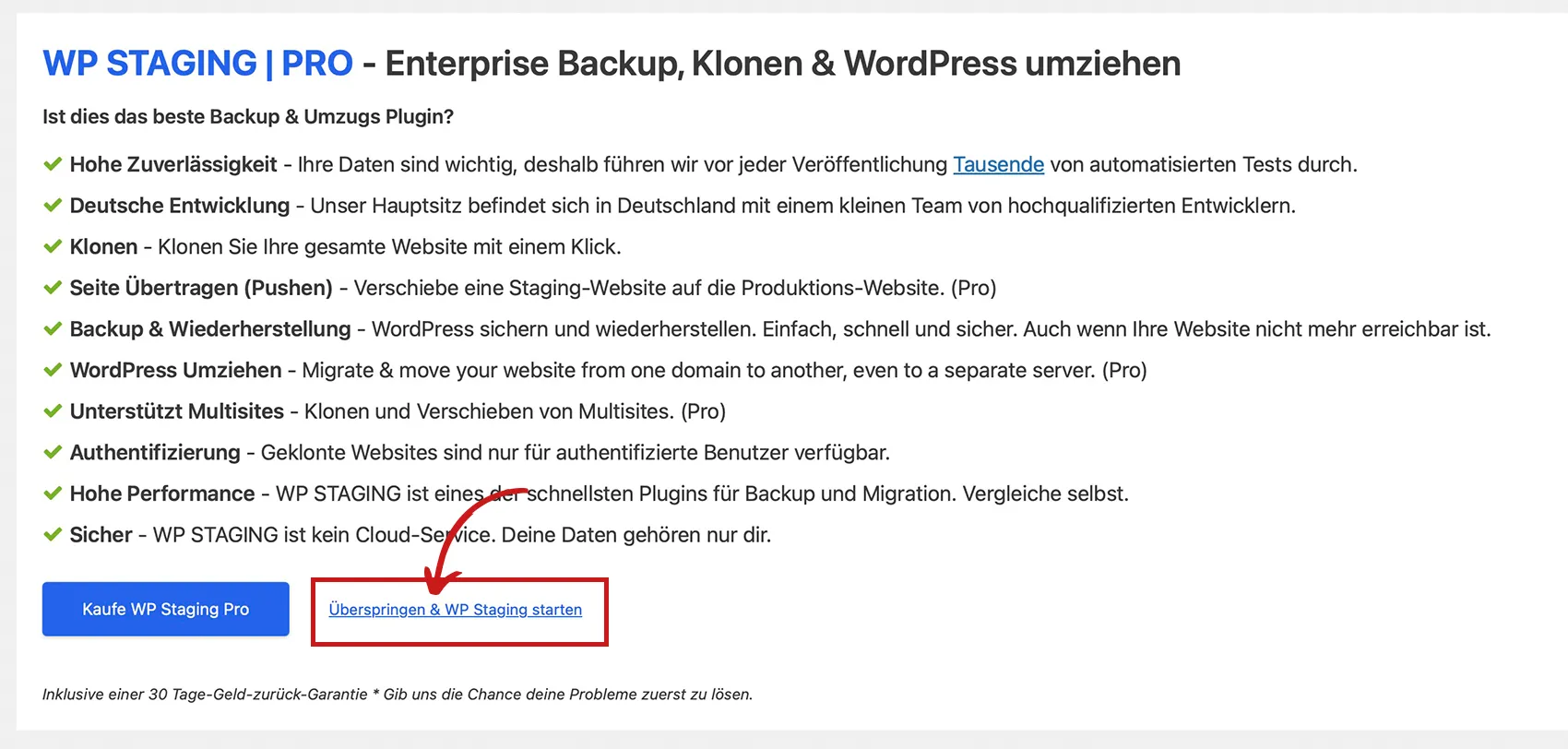Viewport: 1568px width, 749px height.
Task: Click the "Ist dies das beste Backup" subheading
Action: 248,117
